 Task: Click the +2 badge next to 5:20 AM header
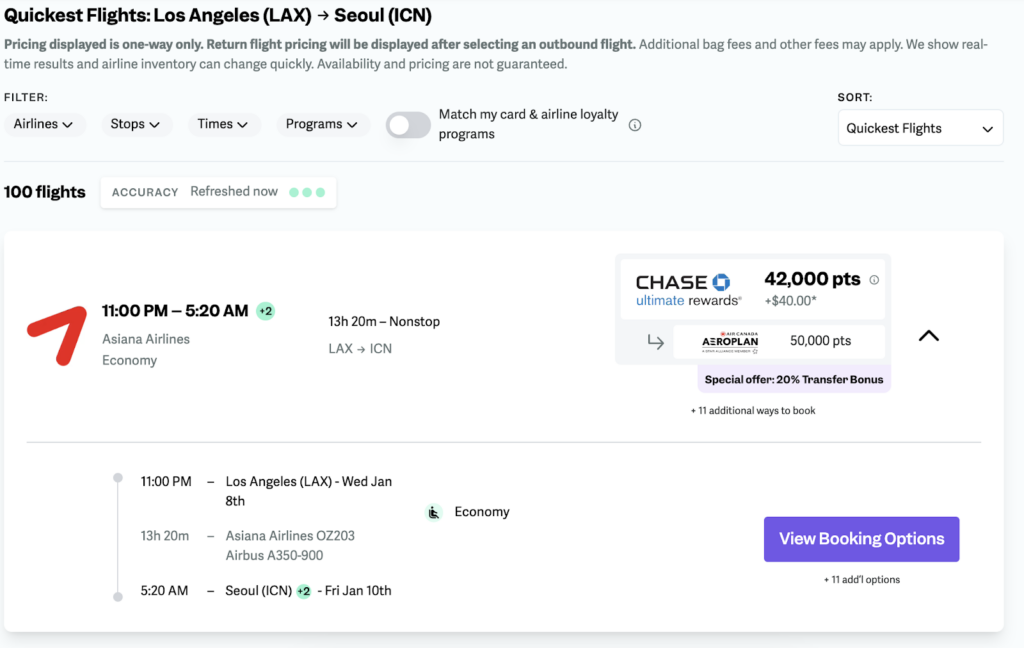[265, 311]
